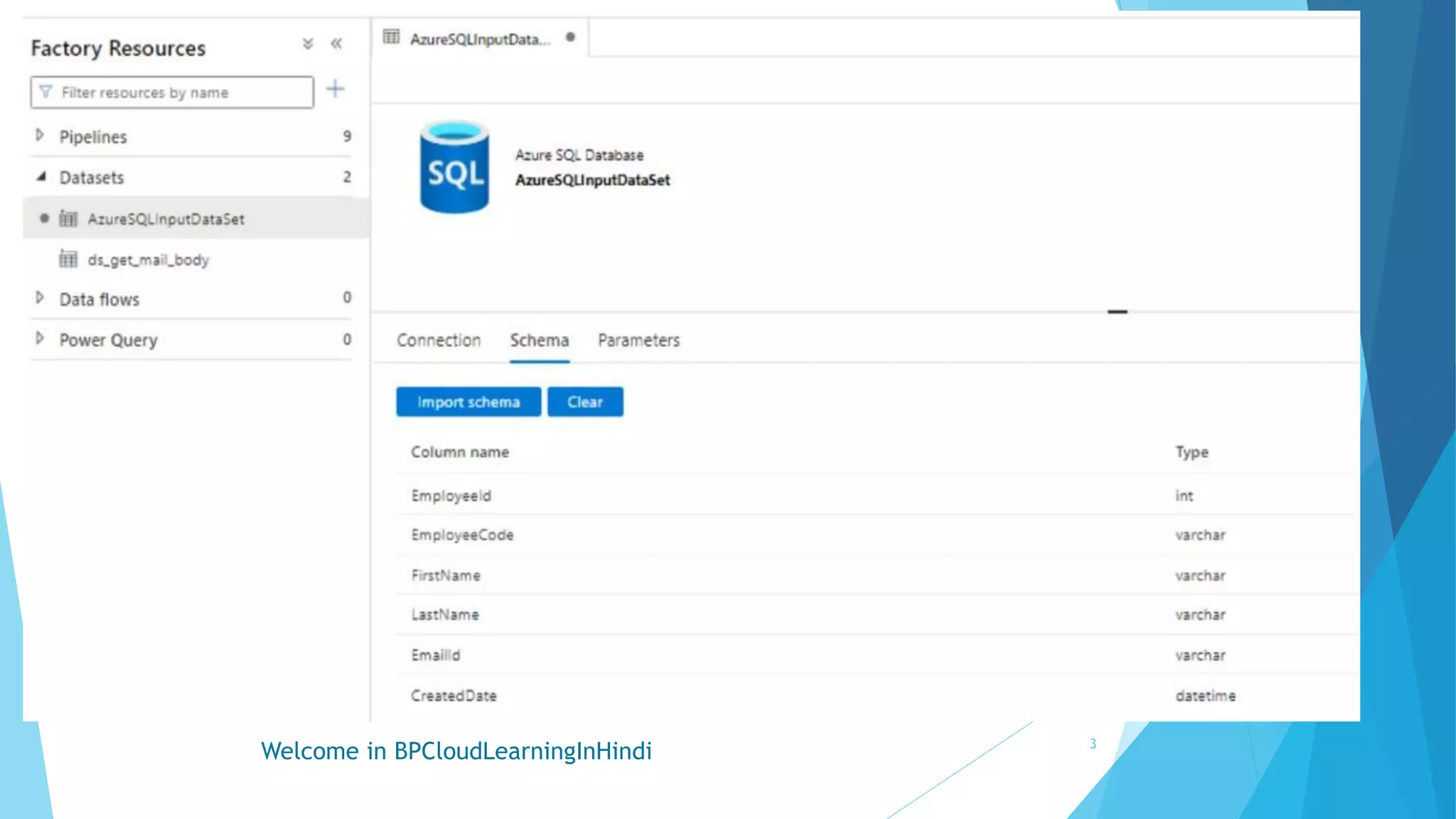Click the AzureSQLInputDataSet title text
1456x819 pixels.
[592, 180]
